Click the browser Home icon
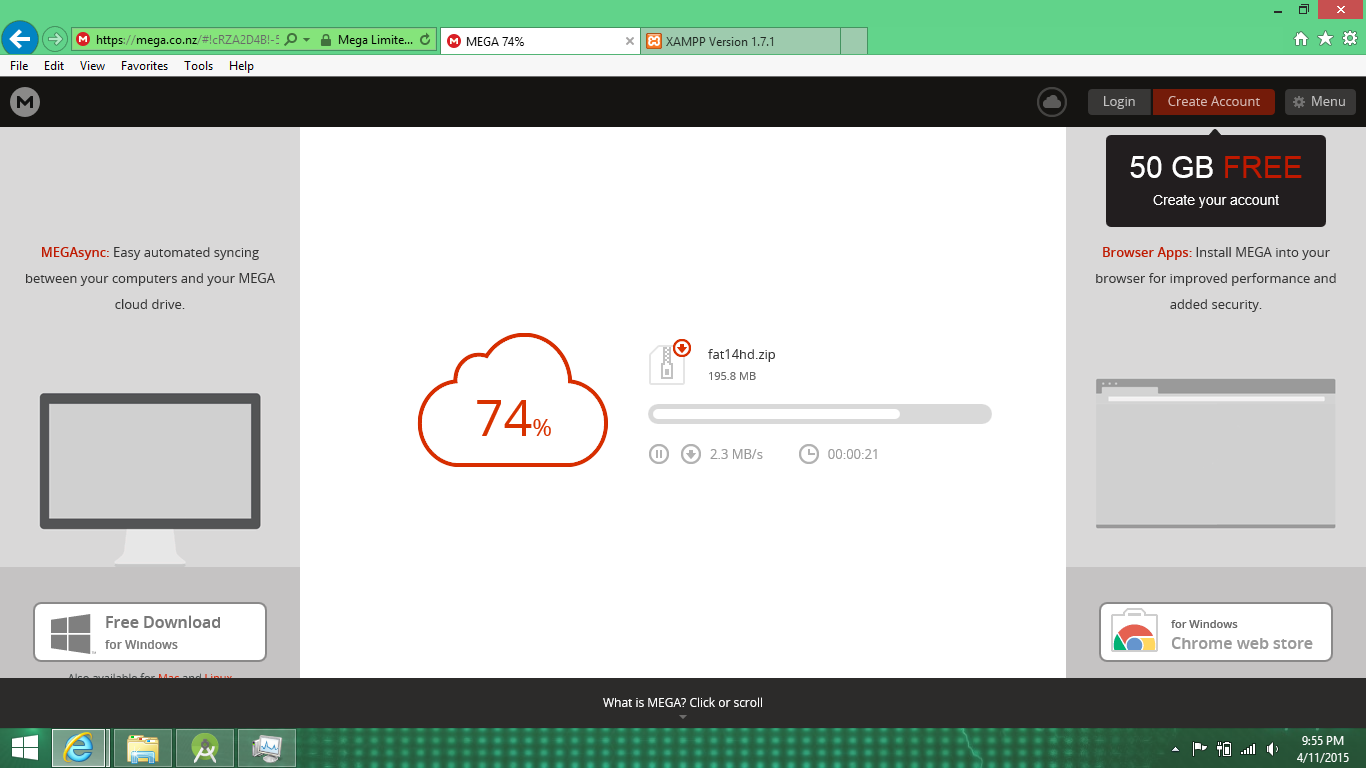The height and width of the screenshot is (768, 1366). (x=1301, y=39)
